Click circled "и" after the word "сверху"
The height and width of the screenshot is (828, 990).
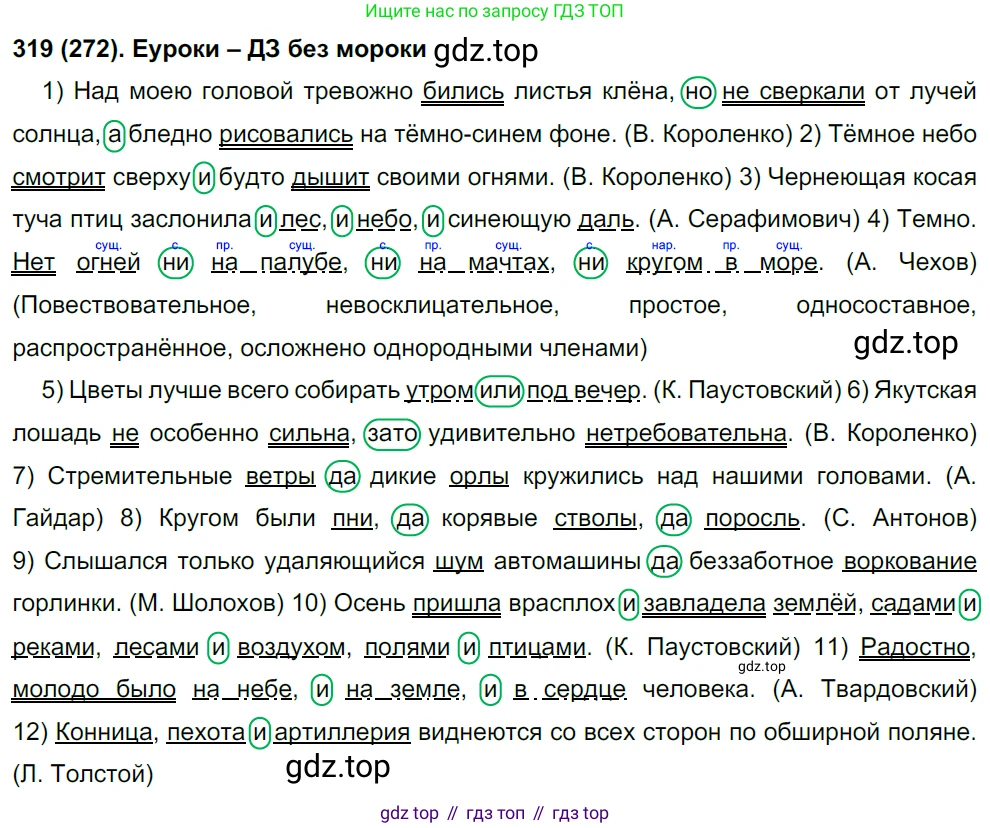pos(205,178)
